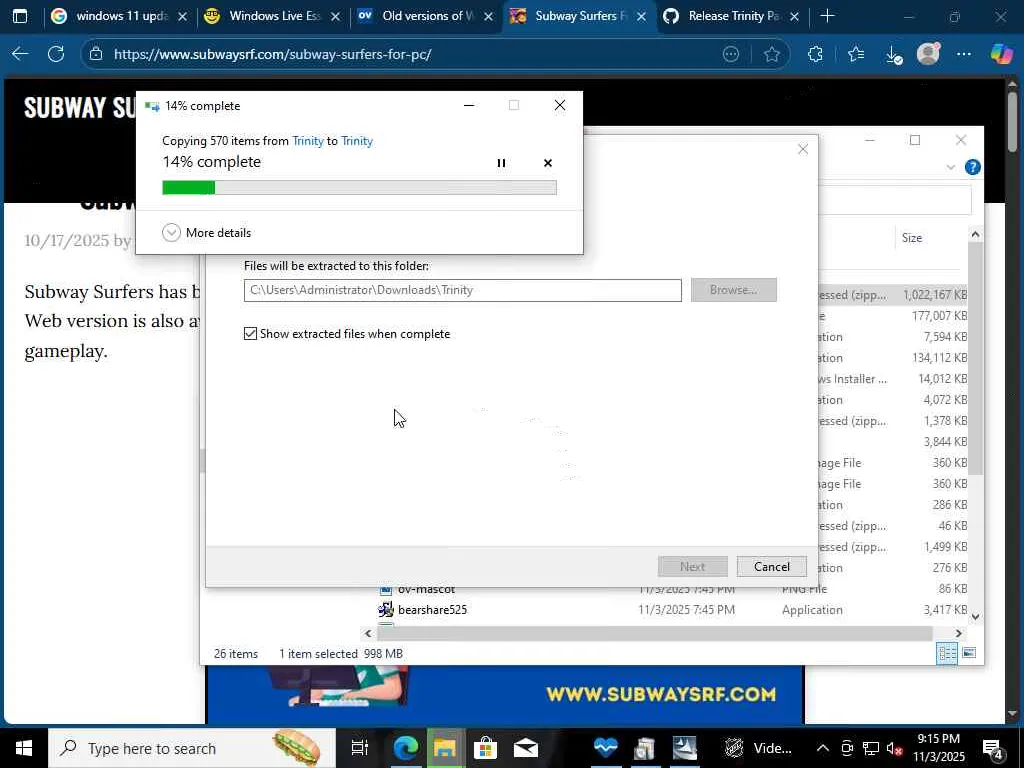Uncheck Show extracted files when complete

(251, 334)
